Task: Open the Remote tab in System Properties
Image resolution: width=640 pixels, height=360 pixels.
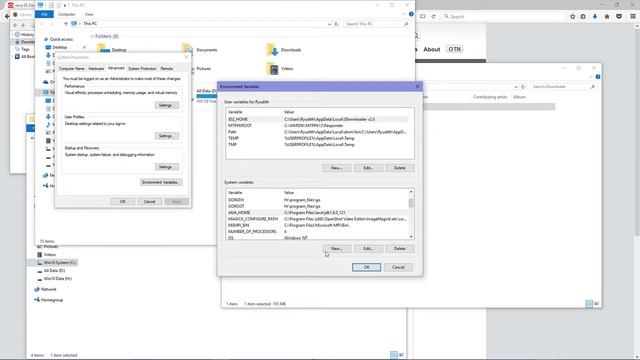Action: [x=167, y=69]
